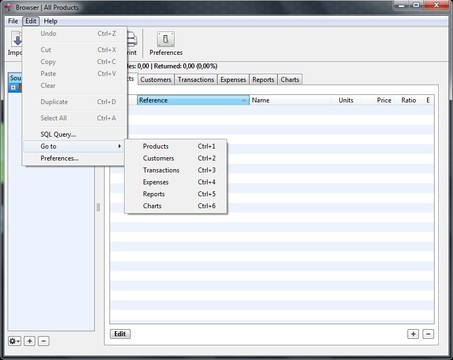The image size is (453, 360).
Task: Sort by the Units column header
Action: pos(346,100)
